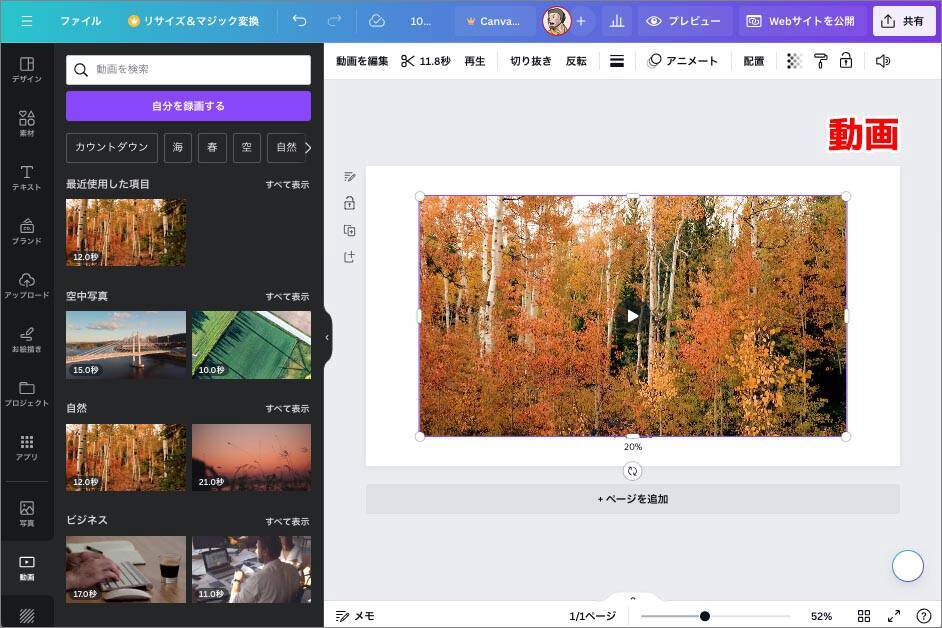
Task: Toggle fullscreen presentation mode
Action: point(894,616)
